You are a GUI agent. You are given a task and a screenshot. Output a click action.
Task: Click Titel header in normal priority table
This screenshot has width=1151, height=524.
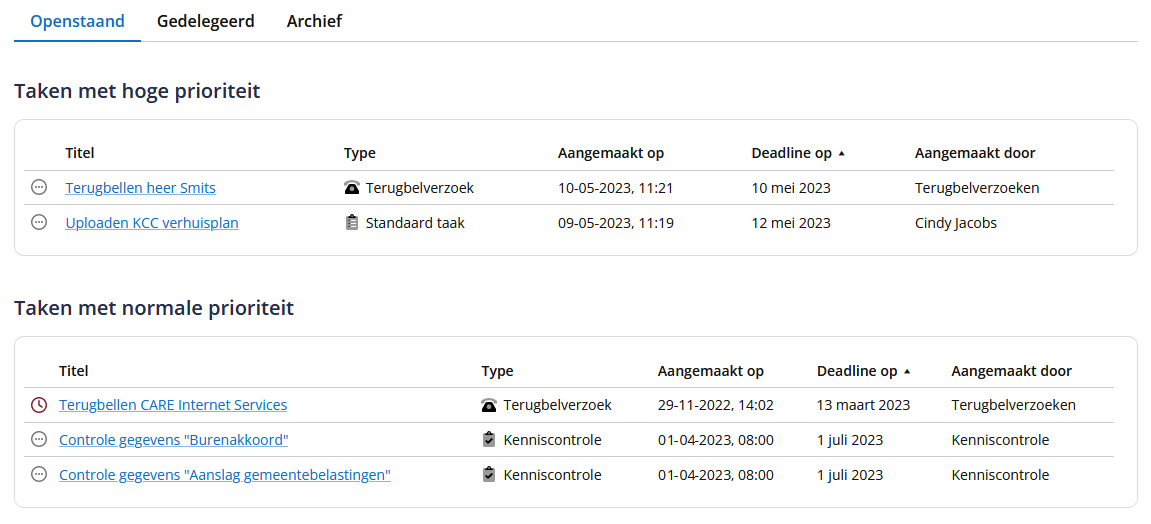pos(74,371)
